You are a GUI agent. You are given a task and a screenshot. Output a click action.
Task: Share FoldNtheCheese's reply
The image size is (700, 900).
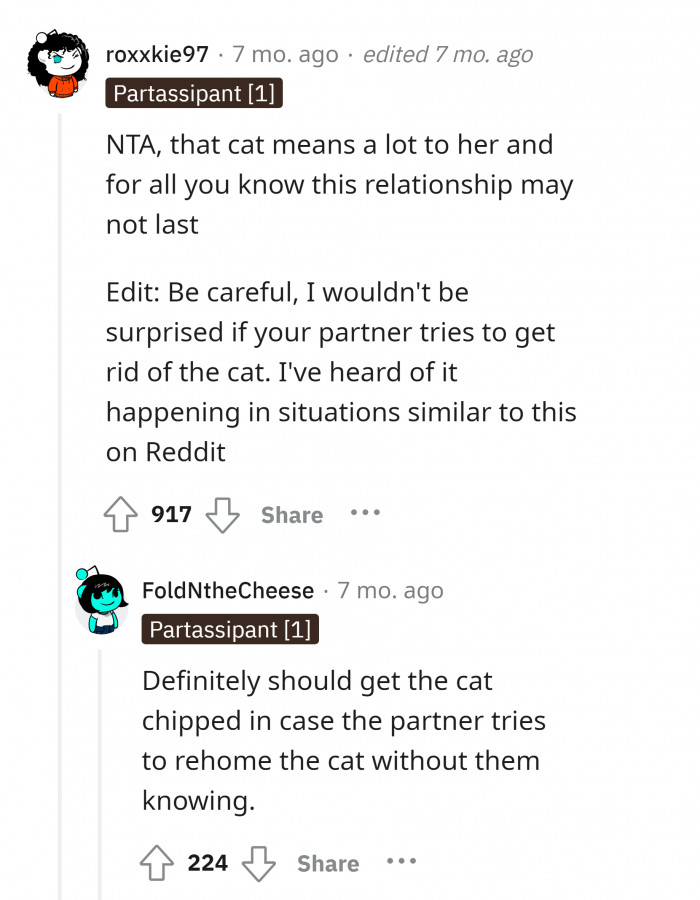328,863
